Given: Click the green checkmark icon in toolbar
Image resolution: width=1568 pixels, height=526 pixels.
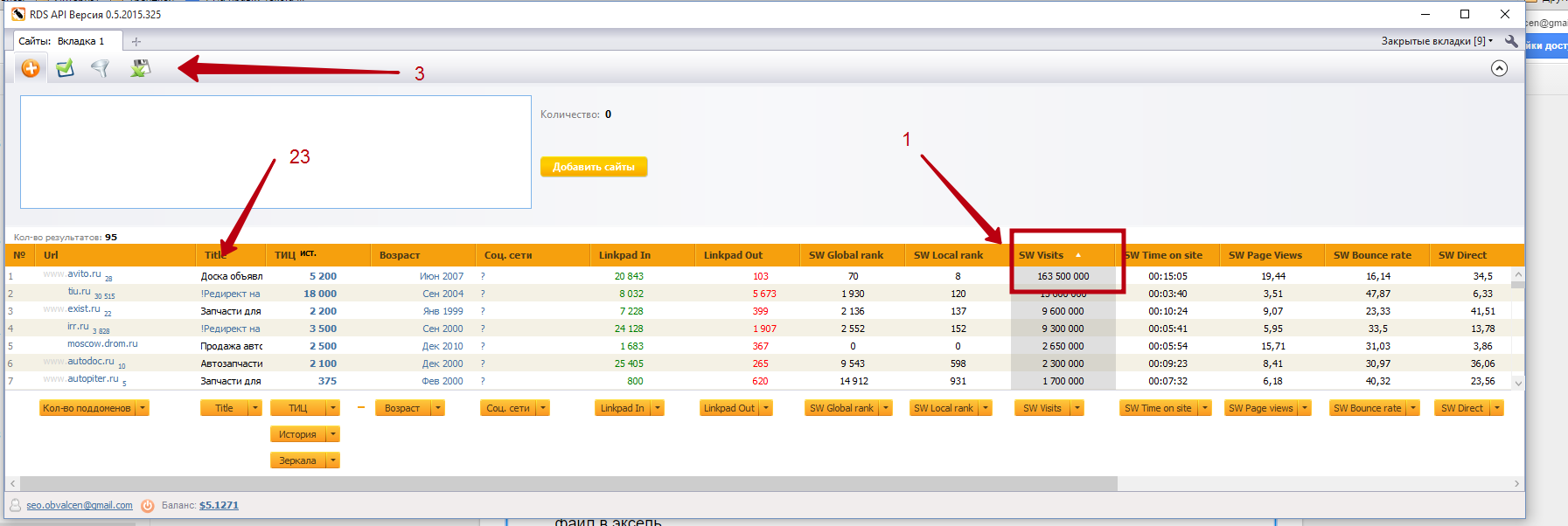Looking at the screenshot, I should (x=65, y=68).
